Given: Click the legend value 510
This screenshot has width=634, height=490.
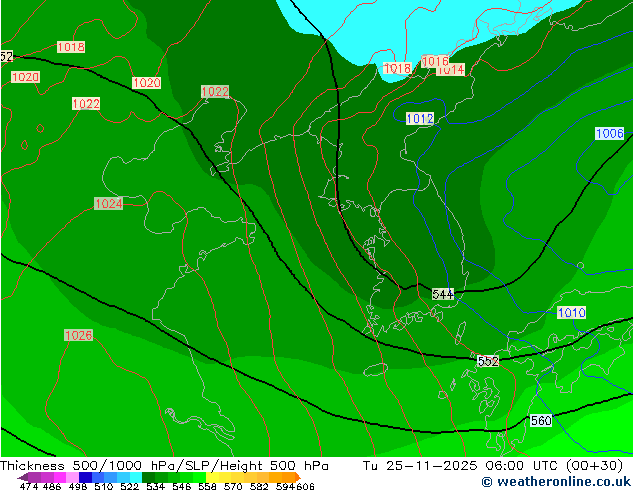Looking at the screenshot, I should click(103, 486).
